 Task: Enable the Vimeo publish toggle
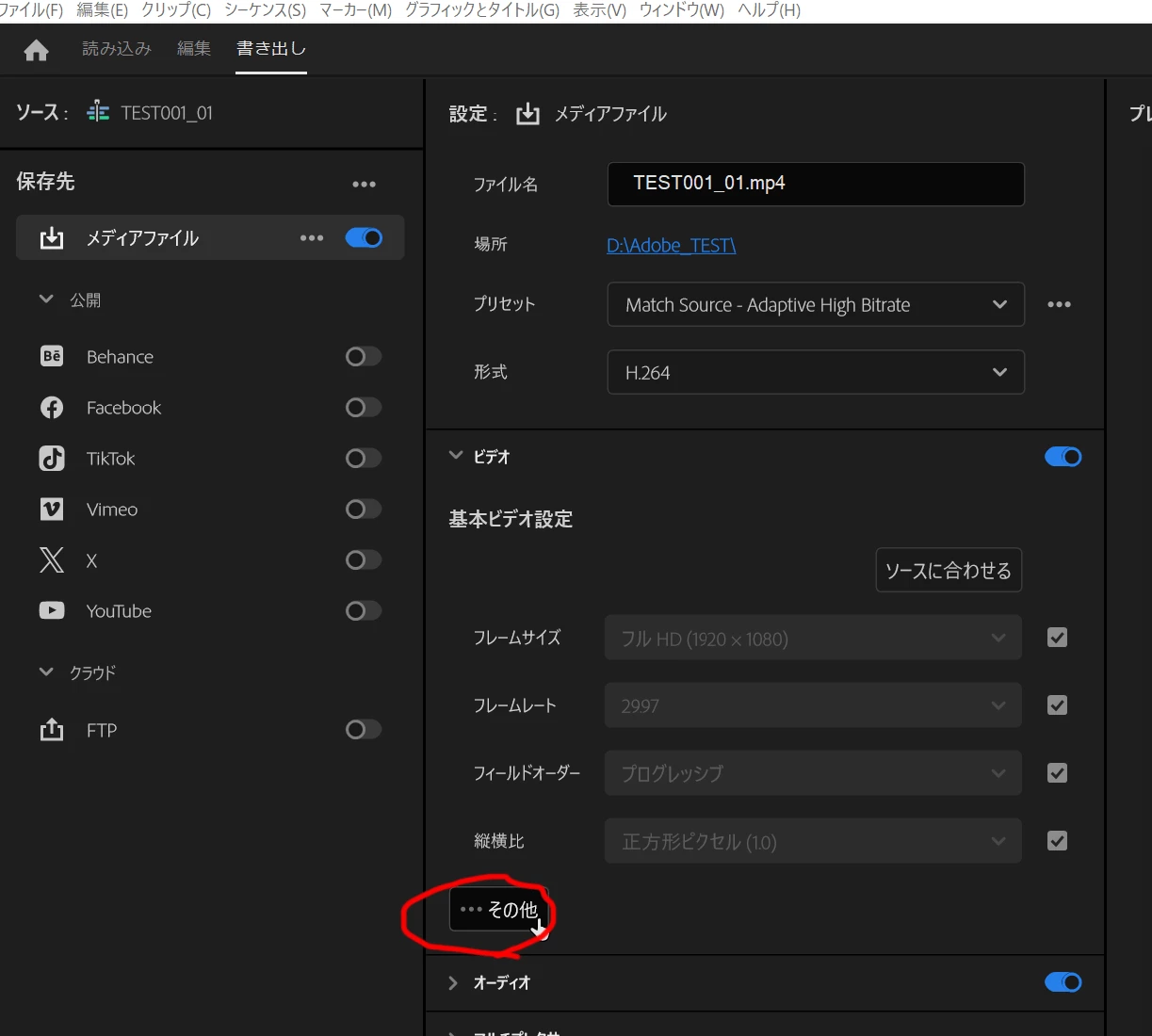(364, 509)
